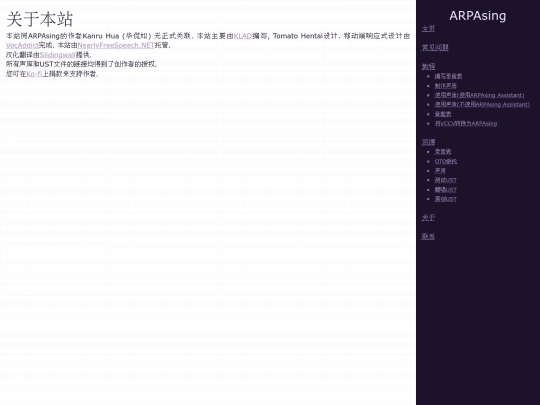The width and height of the screenshot is (540, 405).
Task: Click the ARPAsing site title
Action: click(x=478, y=15)
